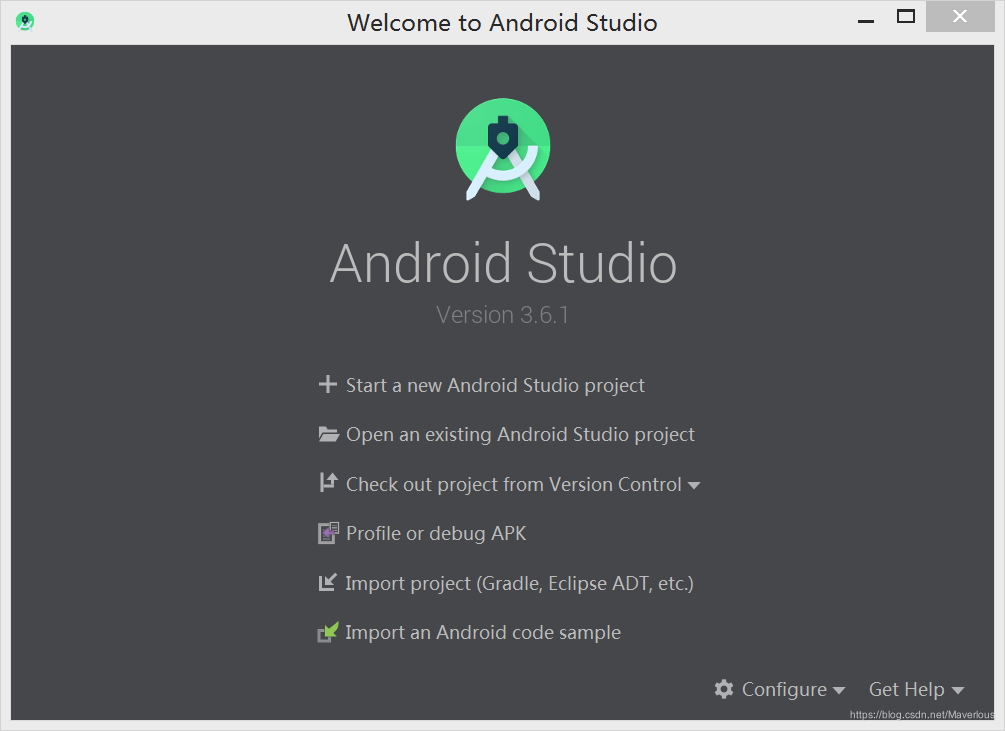
Task: Start a new Android Studio project
Action: 495,385
